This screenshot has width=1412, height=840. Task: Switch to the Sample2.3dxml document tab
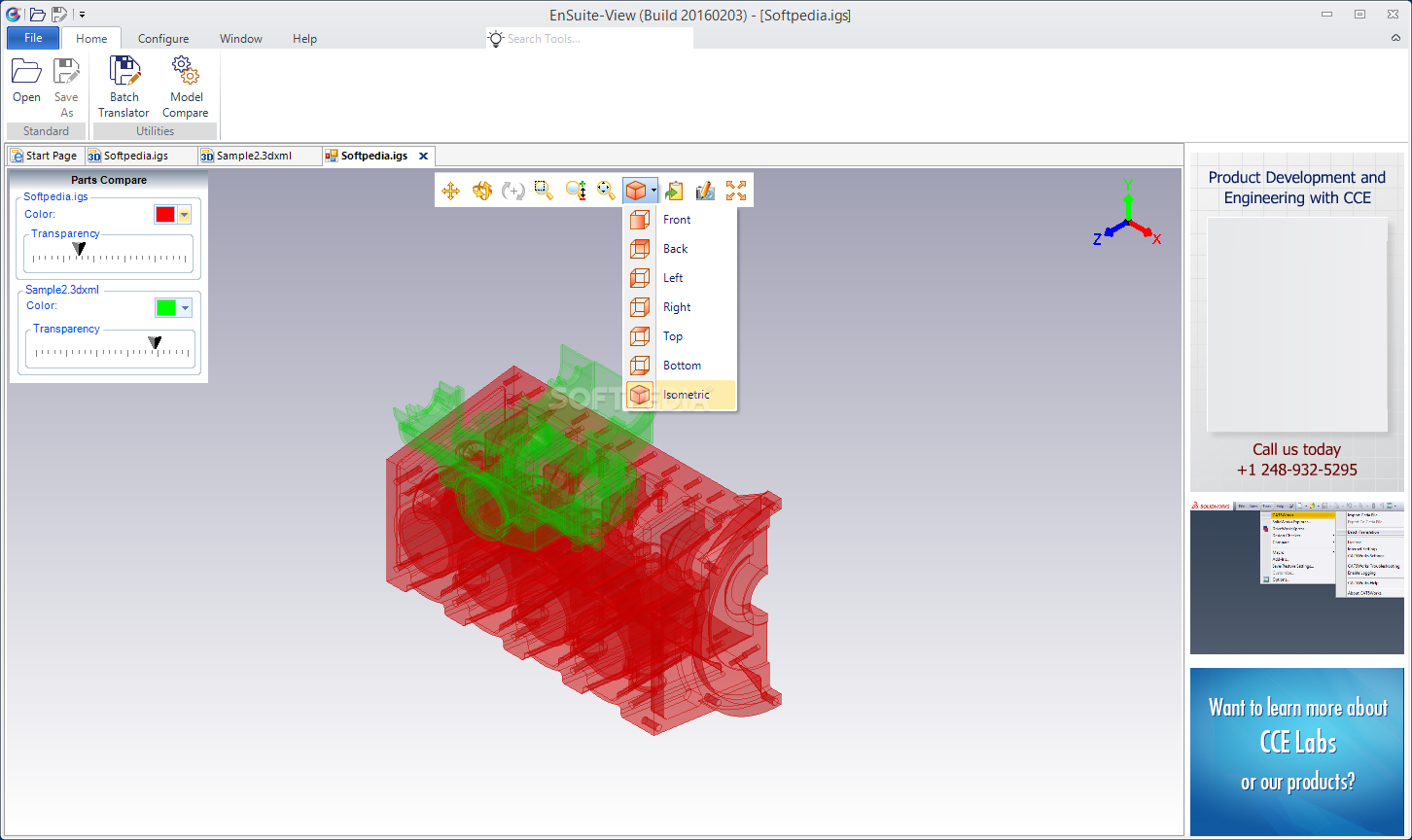259,156
